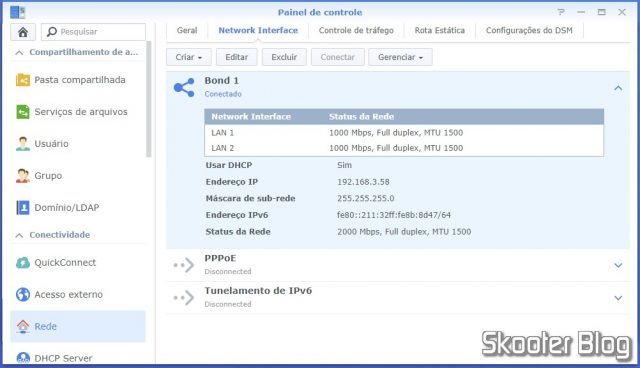Select the LAN 1 row
Screen dimensions: 640x368
(x=404, y=133)
